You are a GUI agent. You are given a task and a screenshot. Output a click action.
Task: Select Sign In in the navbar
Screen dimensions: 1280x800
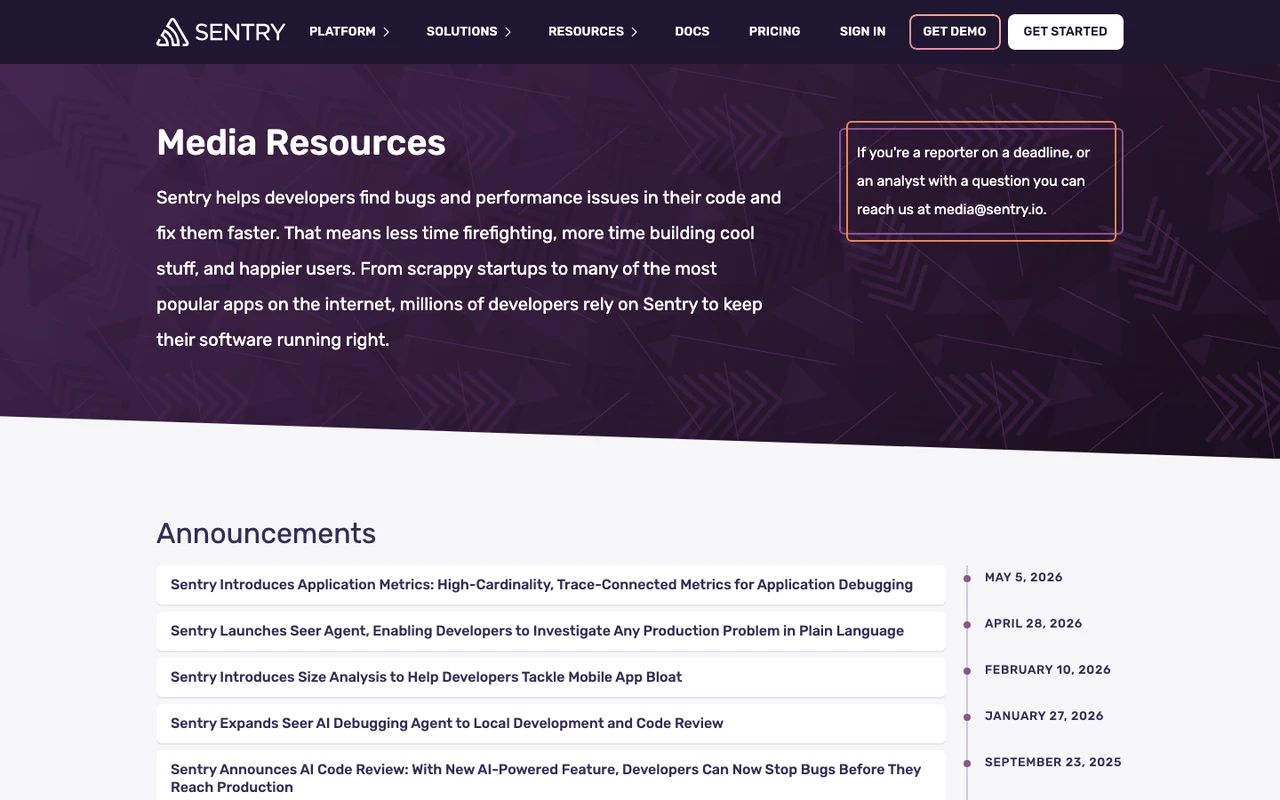862,32
